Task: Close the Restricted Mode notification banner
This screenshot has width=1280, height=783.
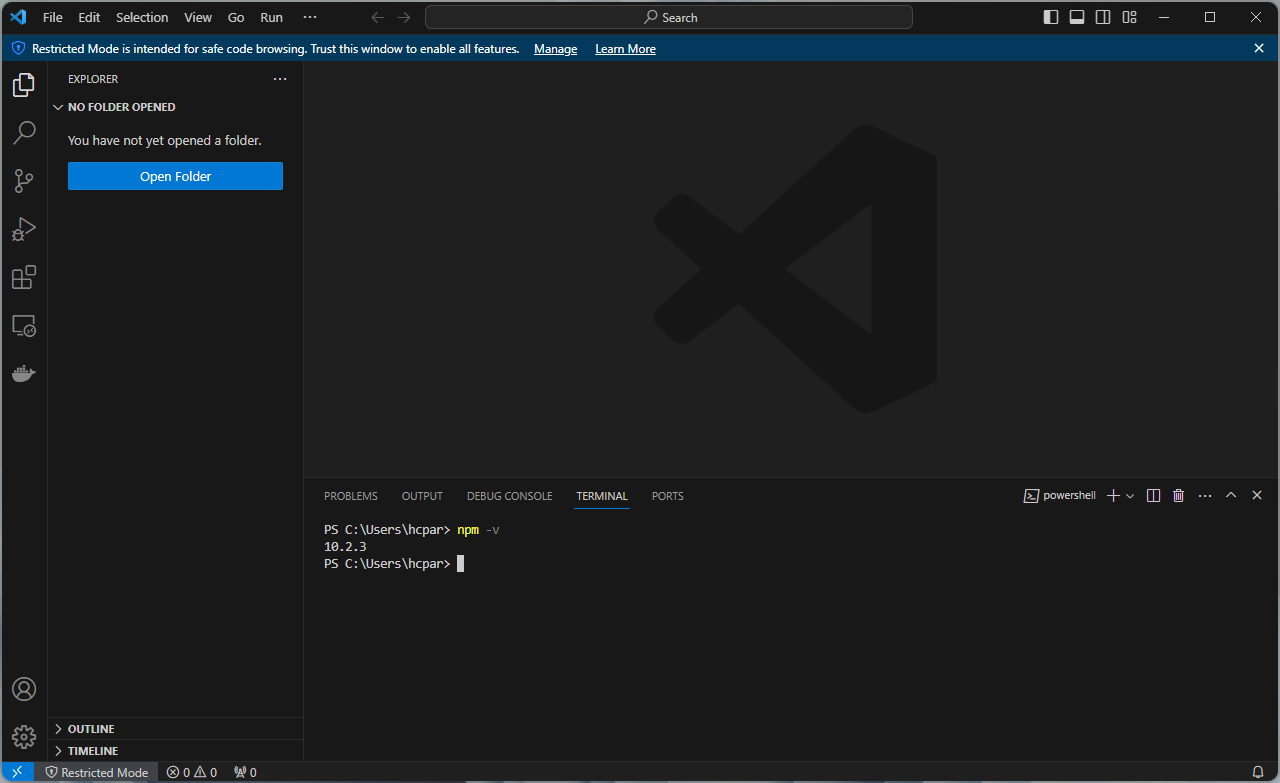Action: (x=1259, y=48)
